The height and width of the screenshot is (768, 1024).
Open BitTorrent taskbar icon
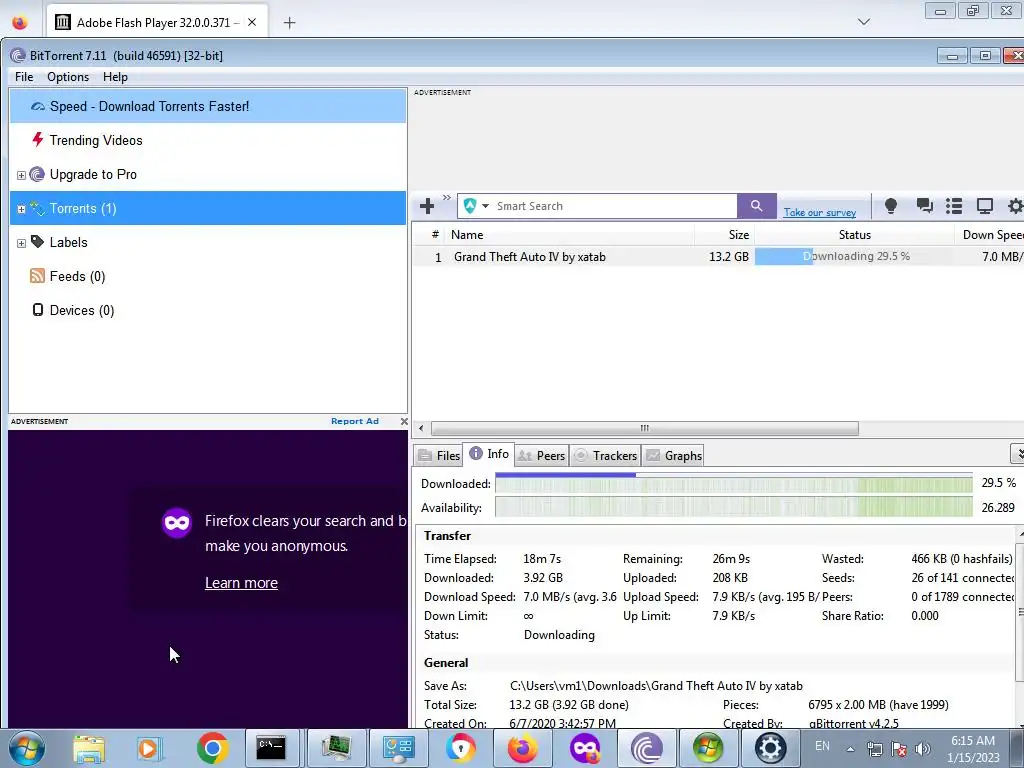[x=647, y=748]
